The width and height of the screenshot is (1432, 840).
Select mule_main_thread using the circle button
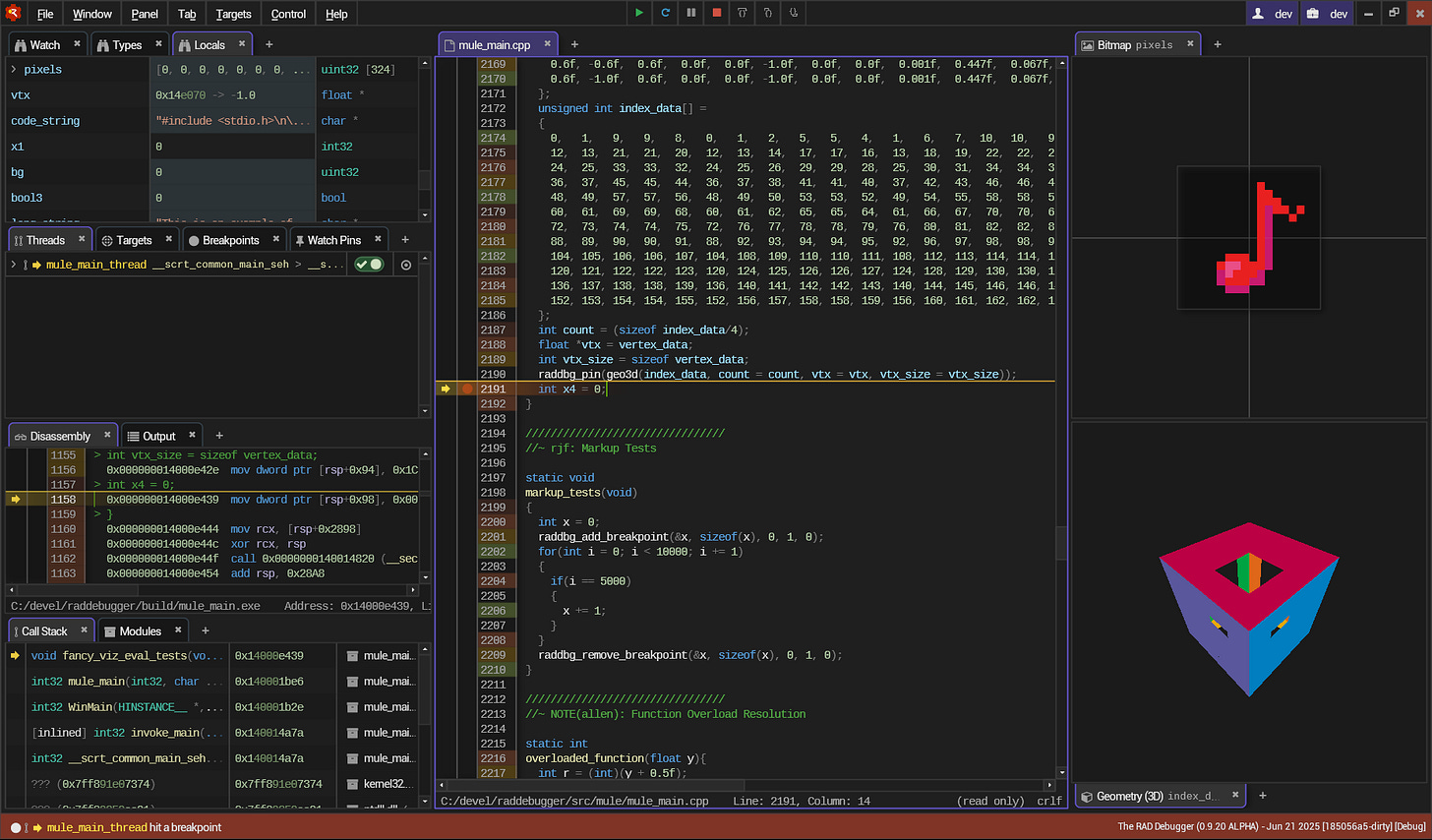406,265
